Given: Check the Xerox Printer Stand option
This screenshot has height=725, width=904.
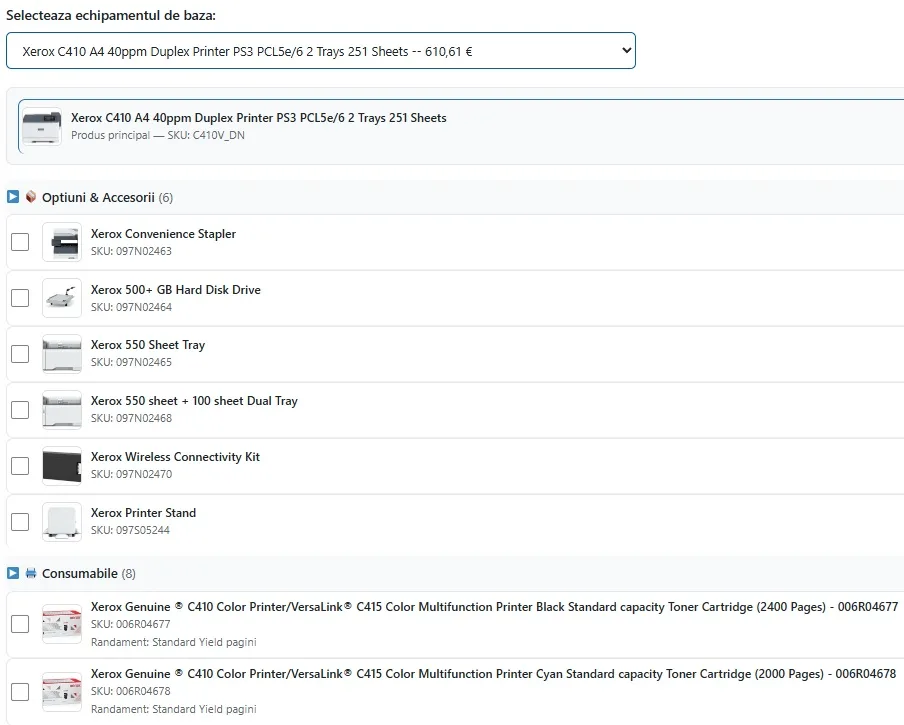Looking at the screenshot, I should (20, 522).
